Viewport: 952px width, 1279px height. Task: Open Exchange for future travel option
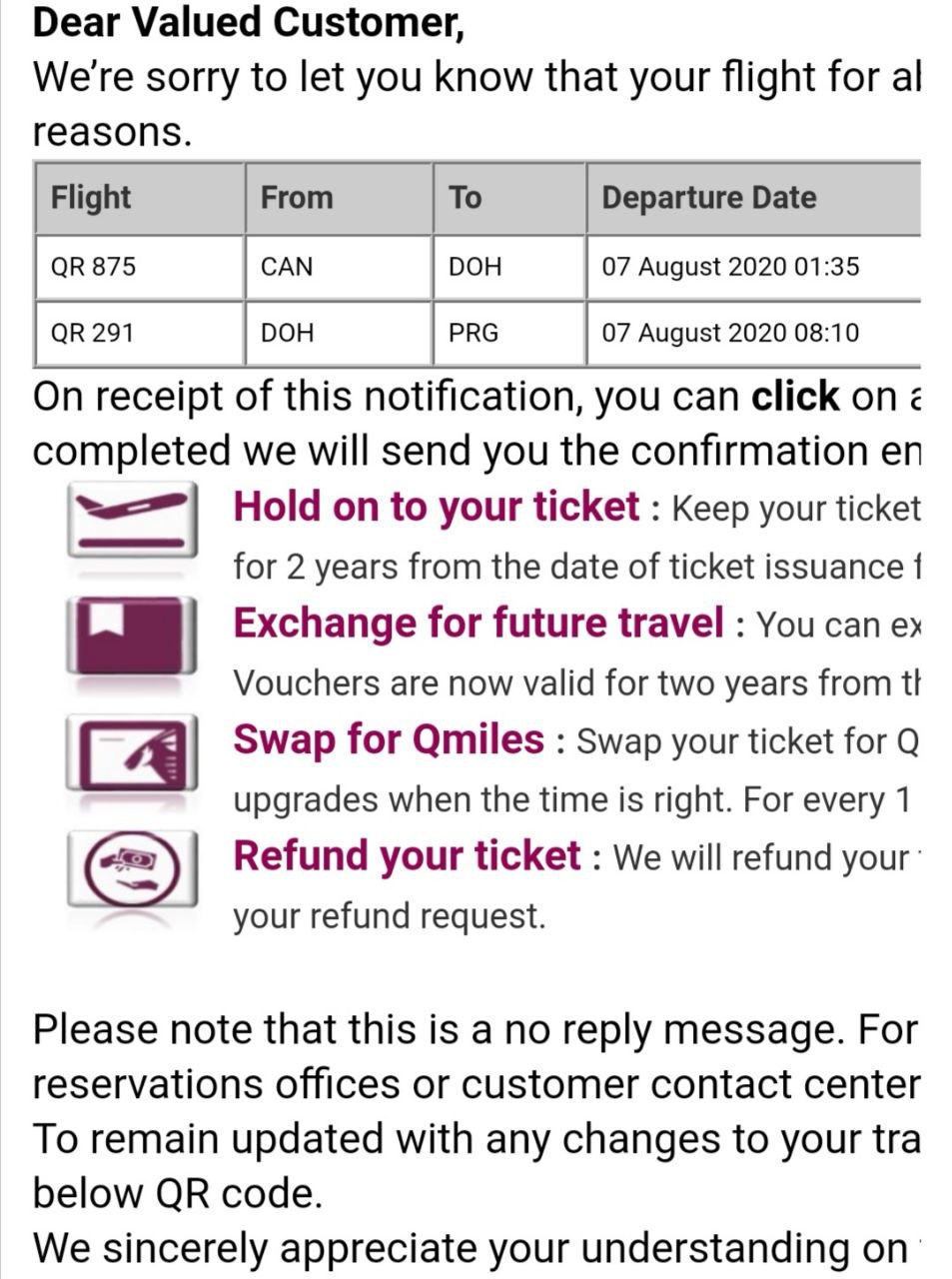[477, 623]
